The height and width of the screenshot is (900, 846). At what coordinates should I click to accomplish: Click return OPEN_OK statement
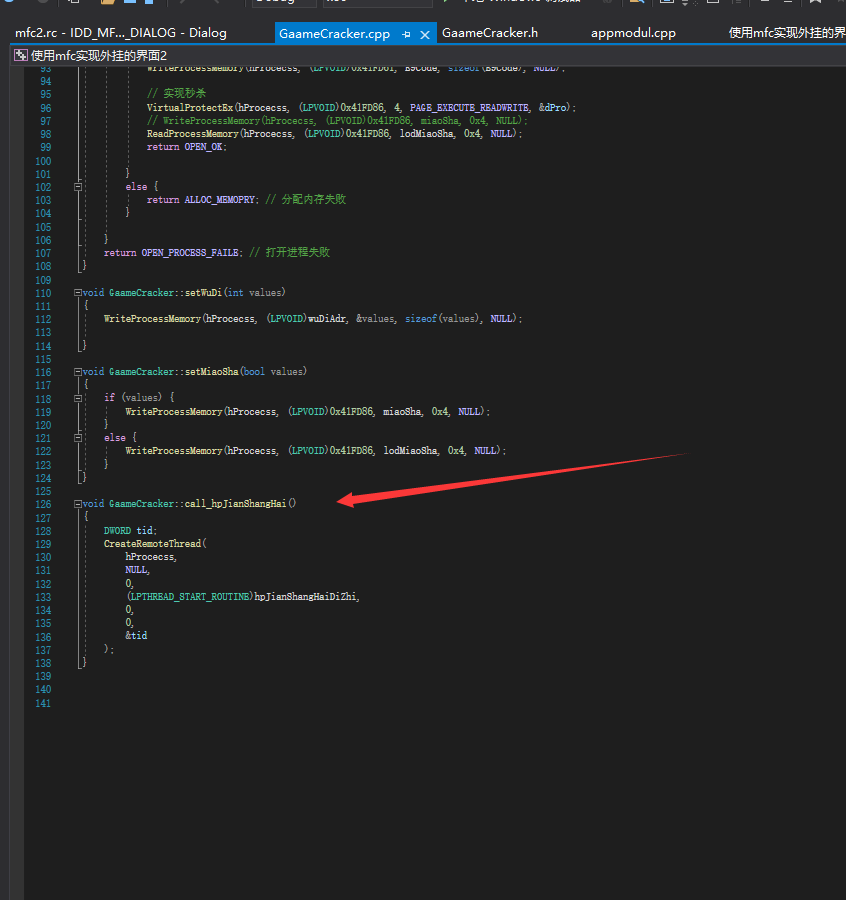point(187,147)
